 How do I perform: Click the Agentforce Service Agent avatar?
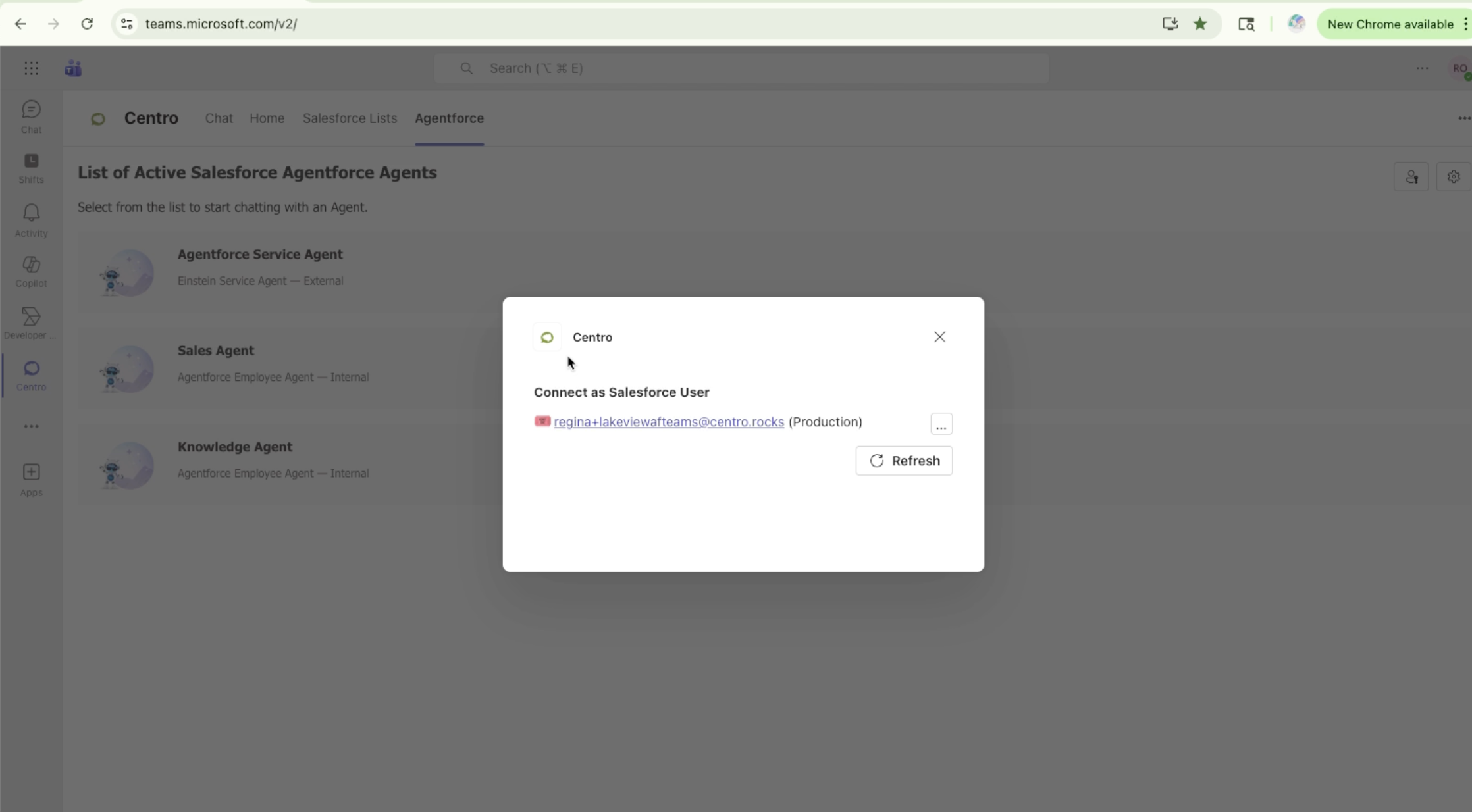[x=127, y=272]
